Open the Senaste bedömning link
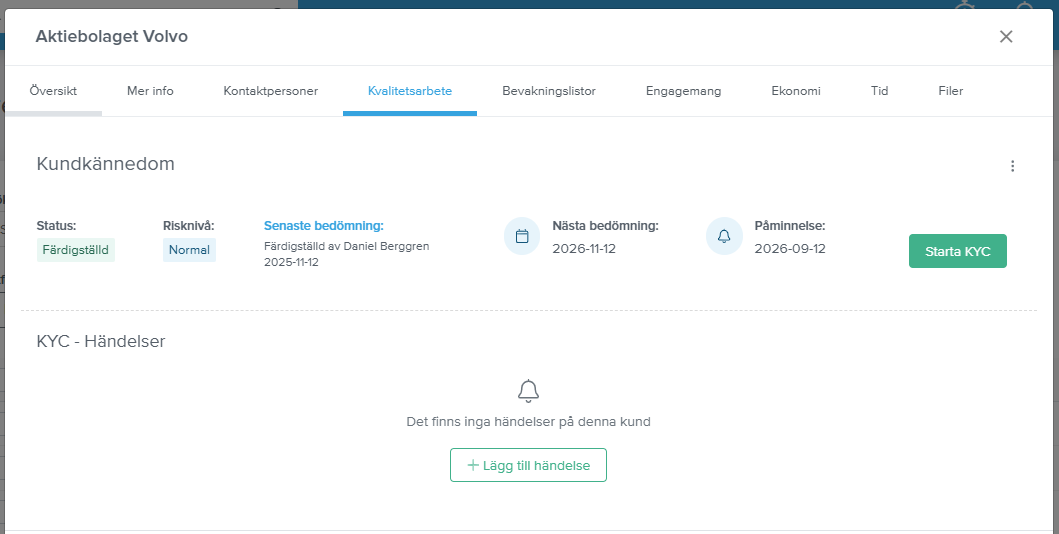The width and height of the screenshot is (1059, 534). (323, 226)
